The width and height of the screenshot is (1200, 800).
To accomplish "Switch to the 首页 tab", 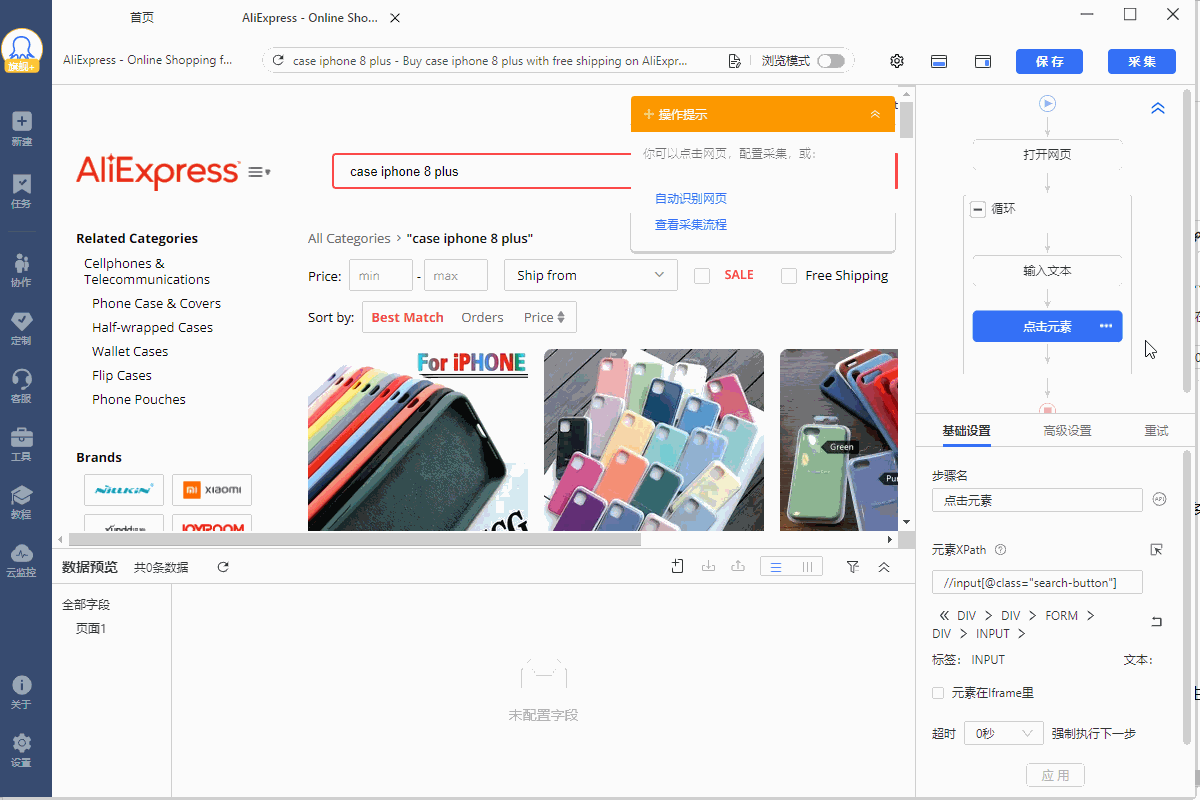I will point(142,18).
